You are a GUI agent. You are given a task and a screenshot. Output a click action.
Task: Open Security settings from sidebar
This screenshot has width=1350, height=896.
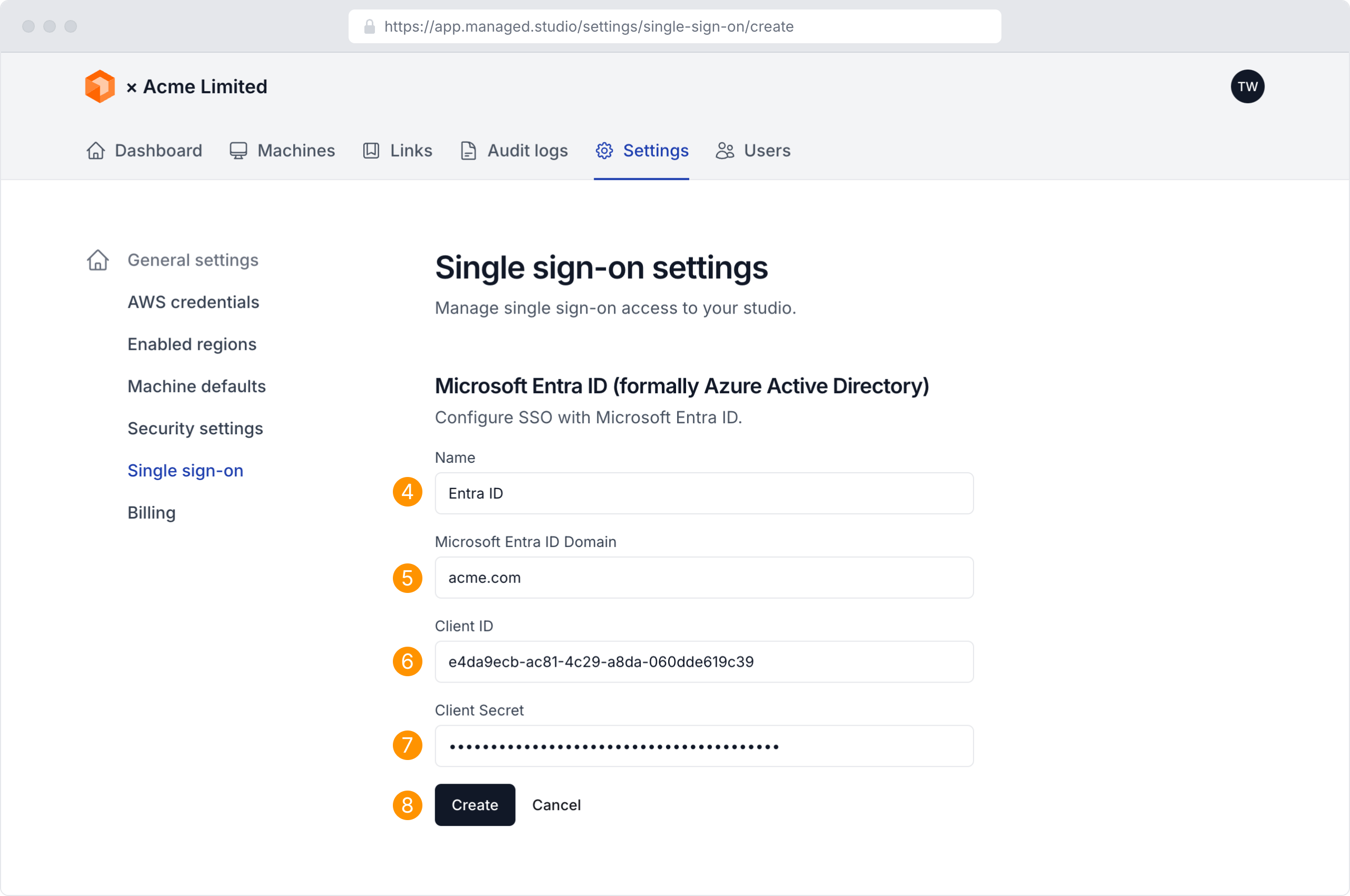(195, 428)
